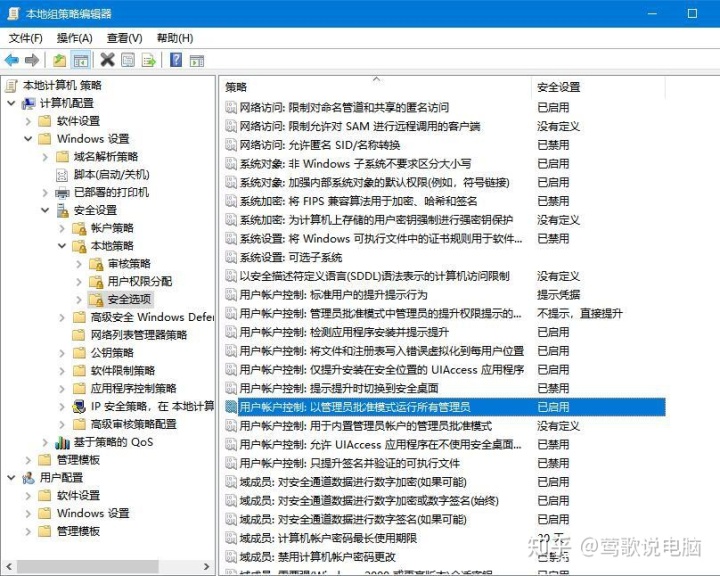Click the tree pane horizontal scrollbar thumb
This screenshot has height=576, width=720.
87,566
